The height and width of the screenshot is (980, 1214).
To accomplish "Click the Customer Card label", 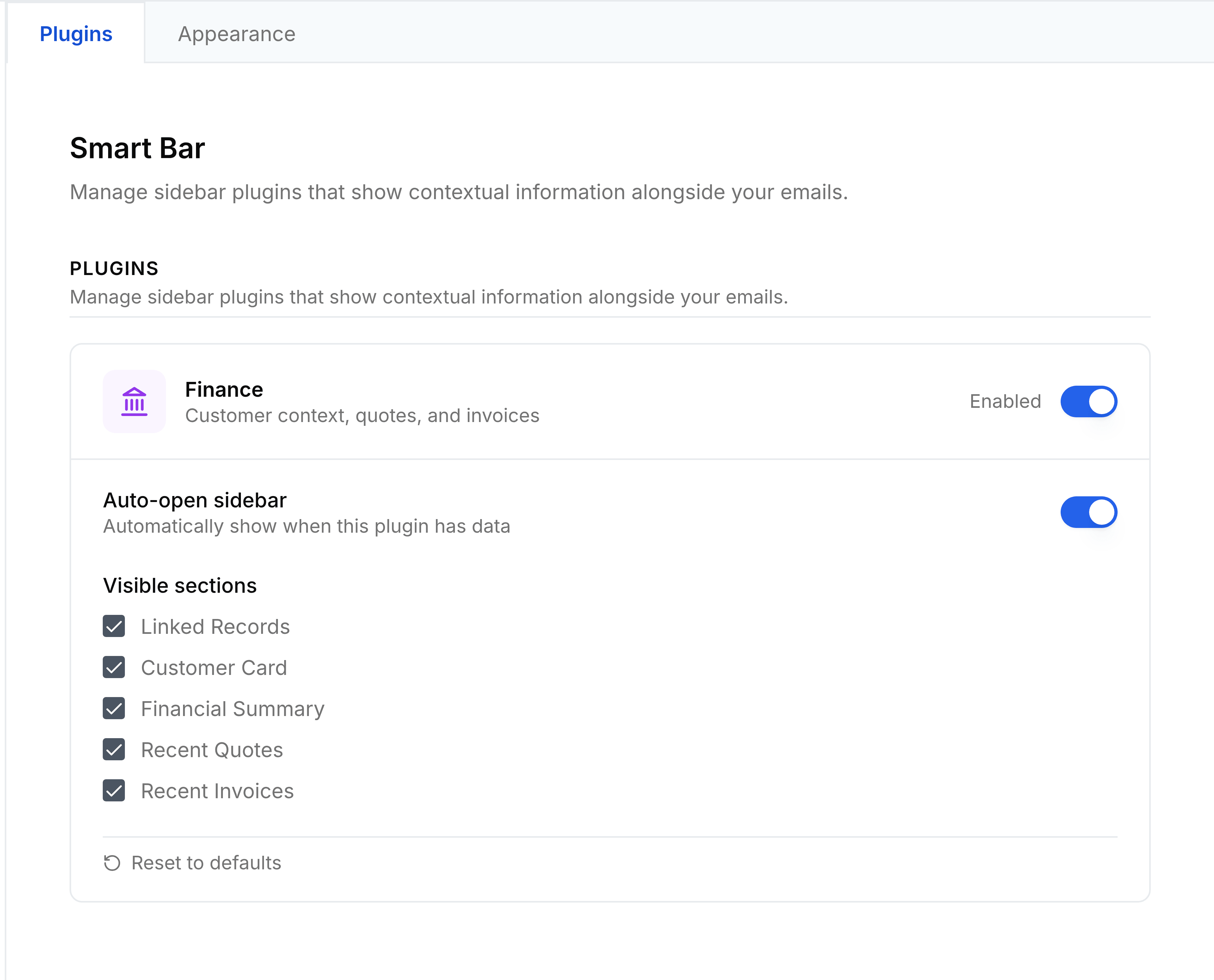I will pyautogui.click(x=214, y=668).
